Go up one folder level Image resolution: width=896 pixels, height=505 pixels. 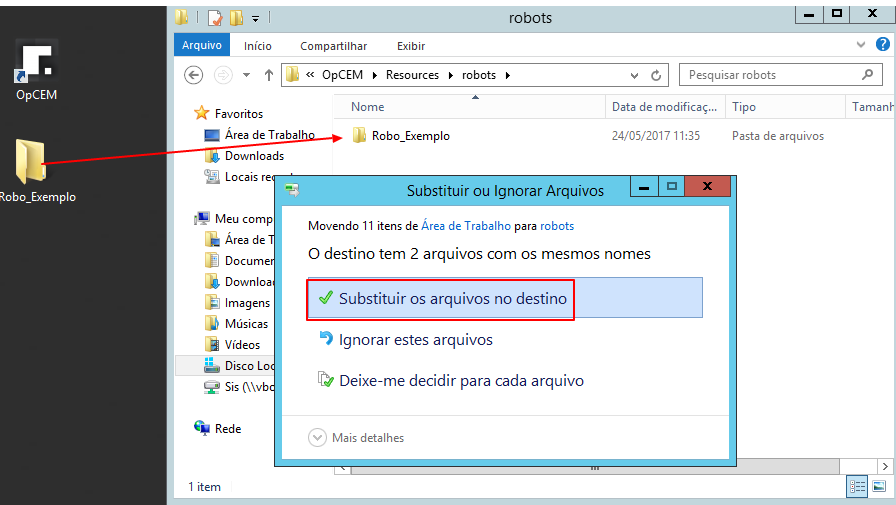[268, 75]
